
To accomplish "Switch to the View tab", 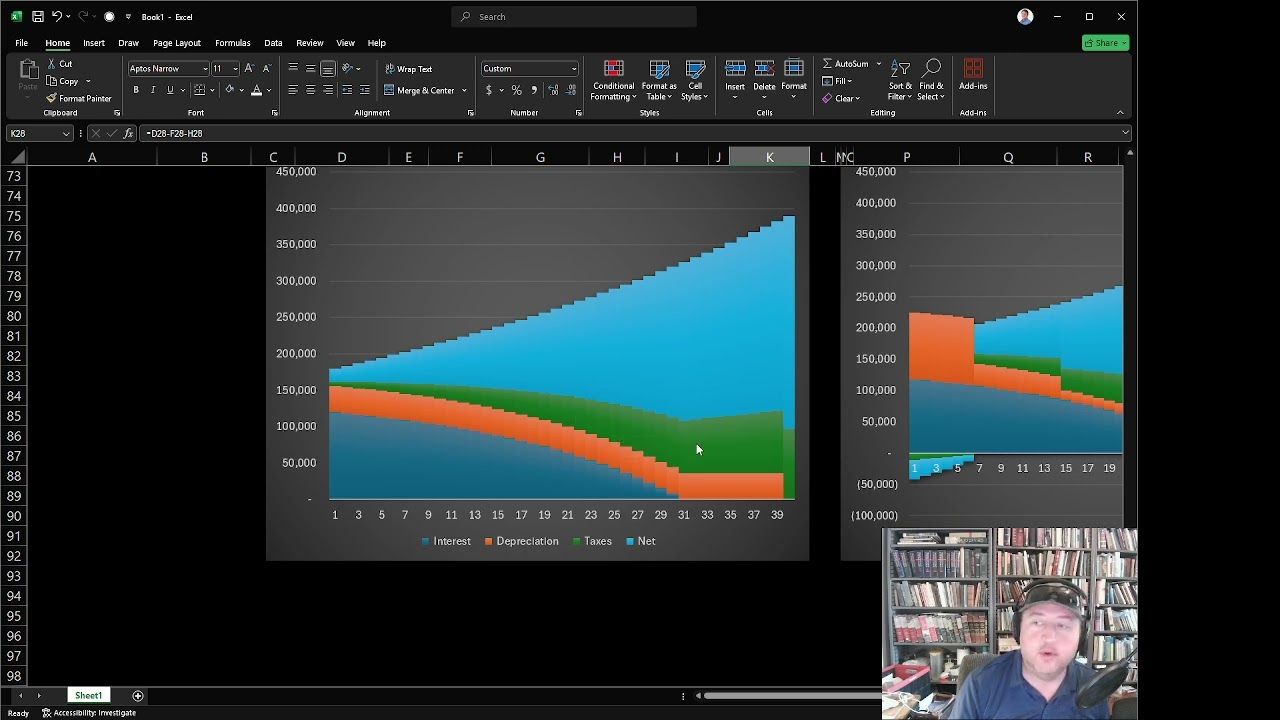I will tap(345, 43).
